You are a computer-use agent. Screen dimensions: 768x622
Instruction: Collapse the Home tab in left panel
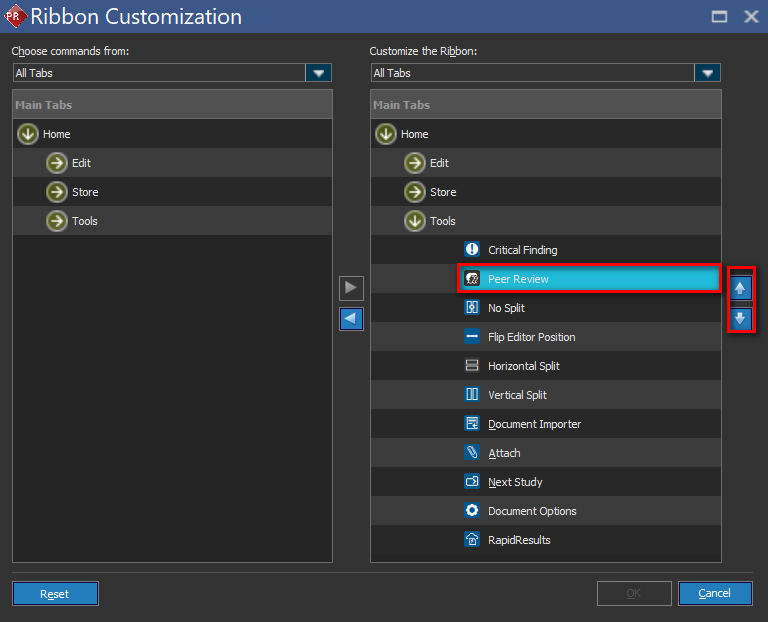[x=28, y=134]
